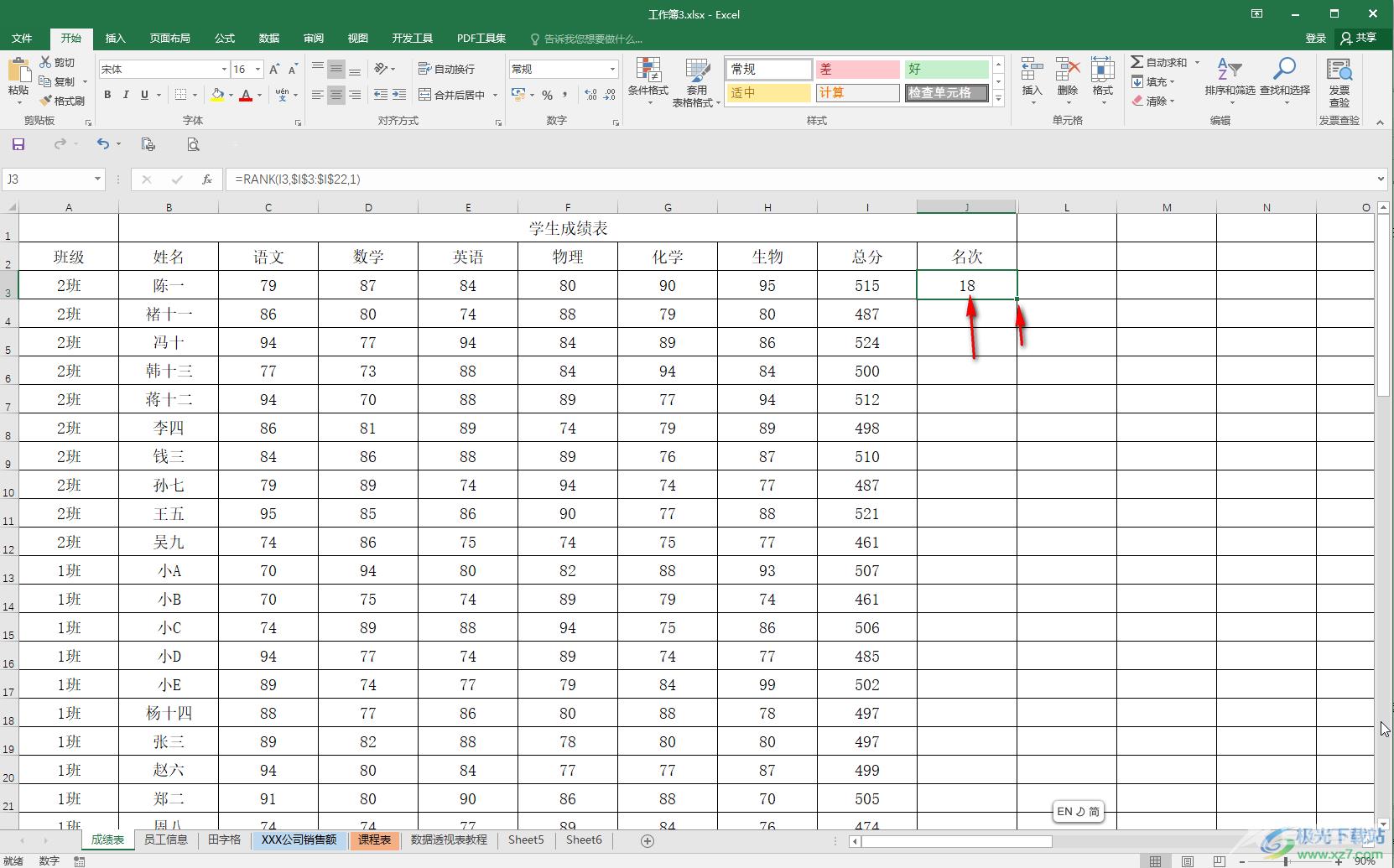Click the Cut (剪切) scissors icon

tap(45, 62)
